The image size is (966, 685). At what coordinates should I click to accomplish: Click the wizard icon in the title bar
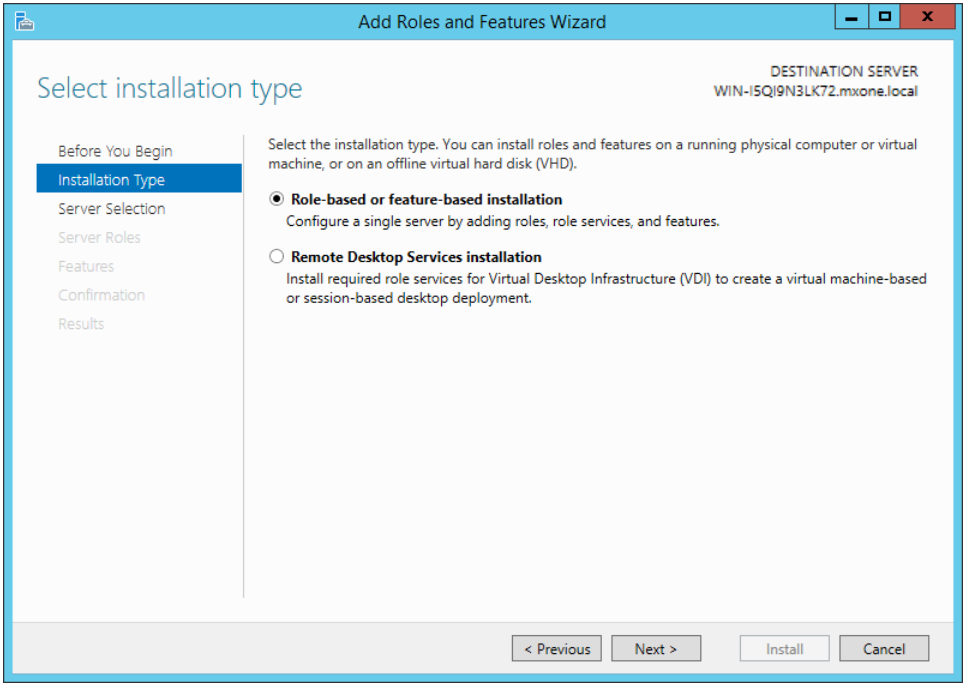25,21
